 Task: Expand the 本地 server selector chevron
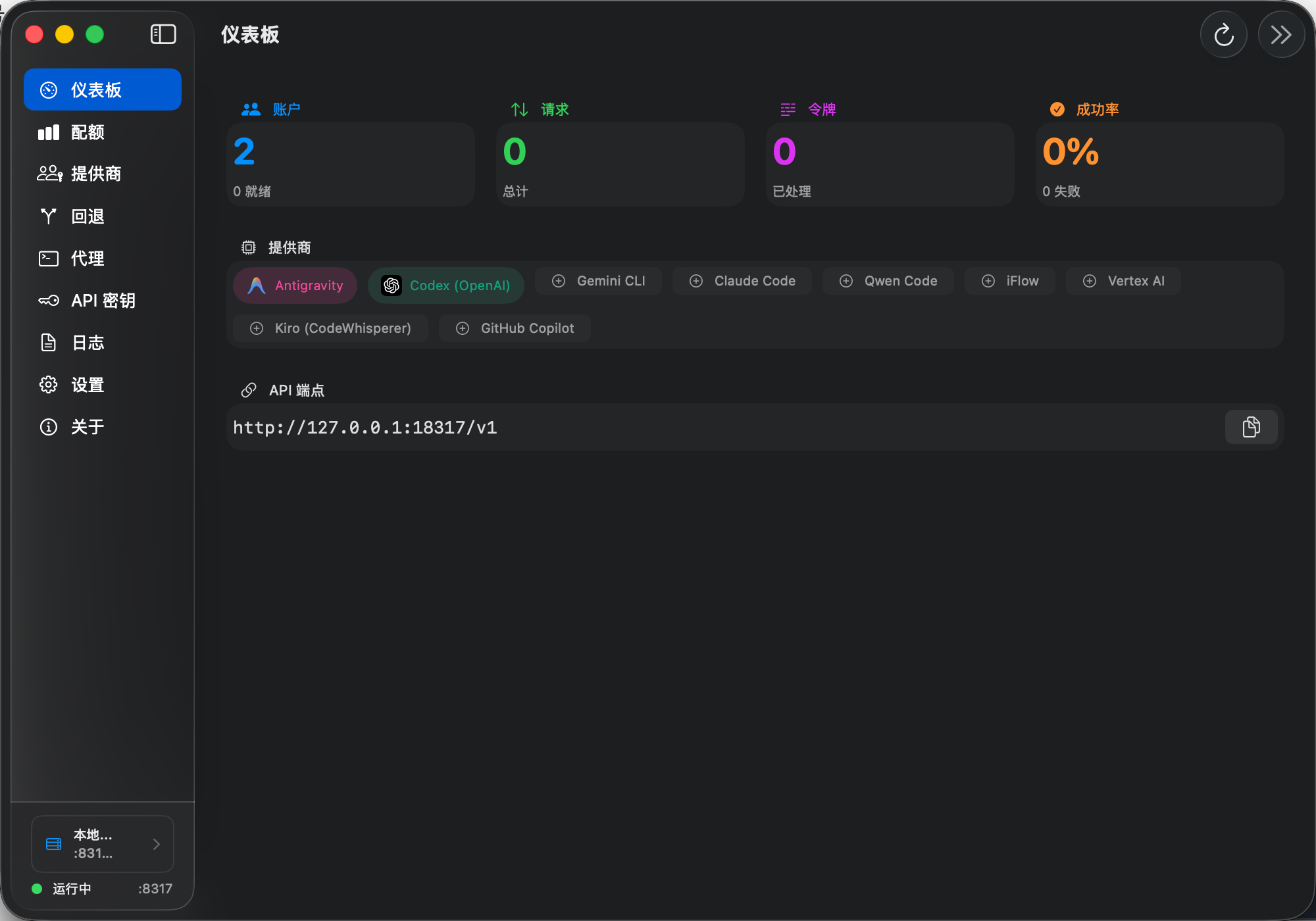(x=157, y=844)
